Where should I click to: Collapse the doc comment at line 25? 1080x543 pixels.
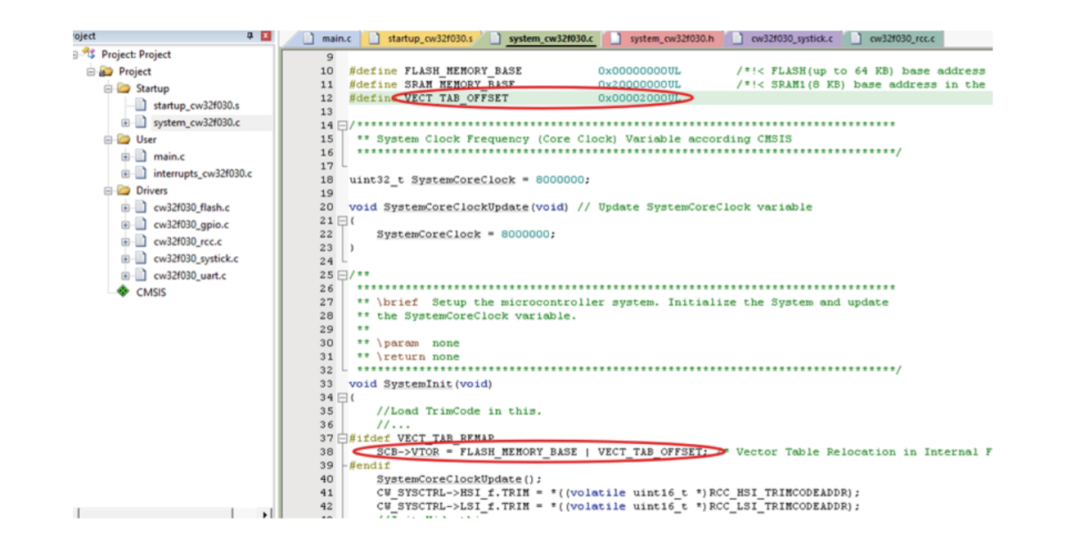point(342,275)
